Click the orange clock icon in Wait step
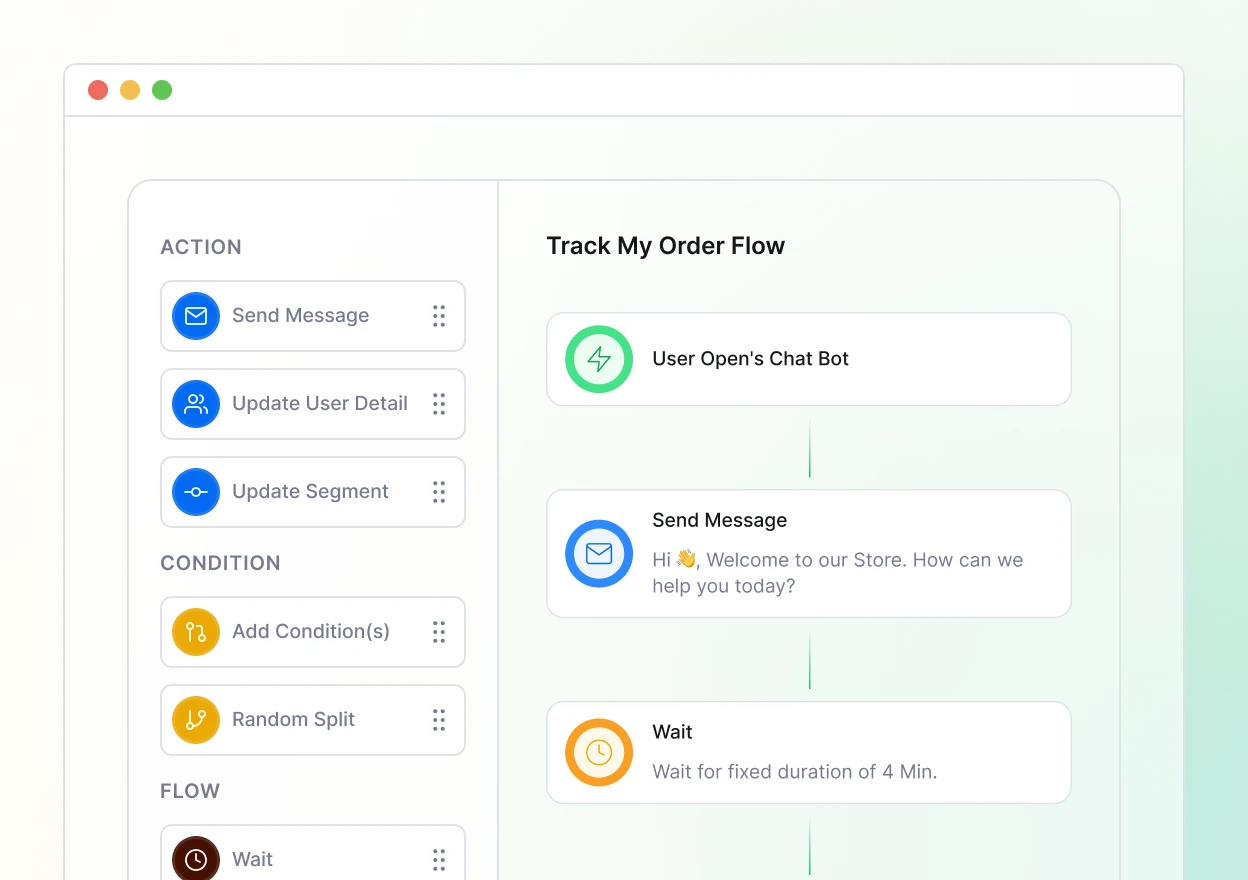The image size is (1248, 880). tap(599, 752)
